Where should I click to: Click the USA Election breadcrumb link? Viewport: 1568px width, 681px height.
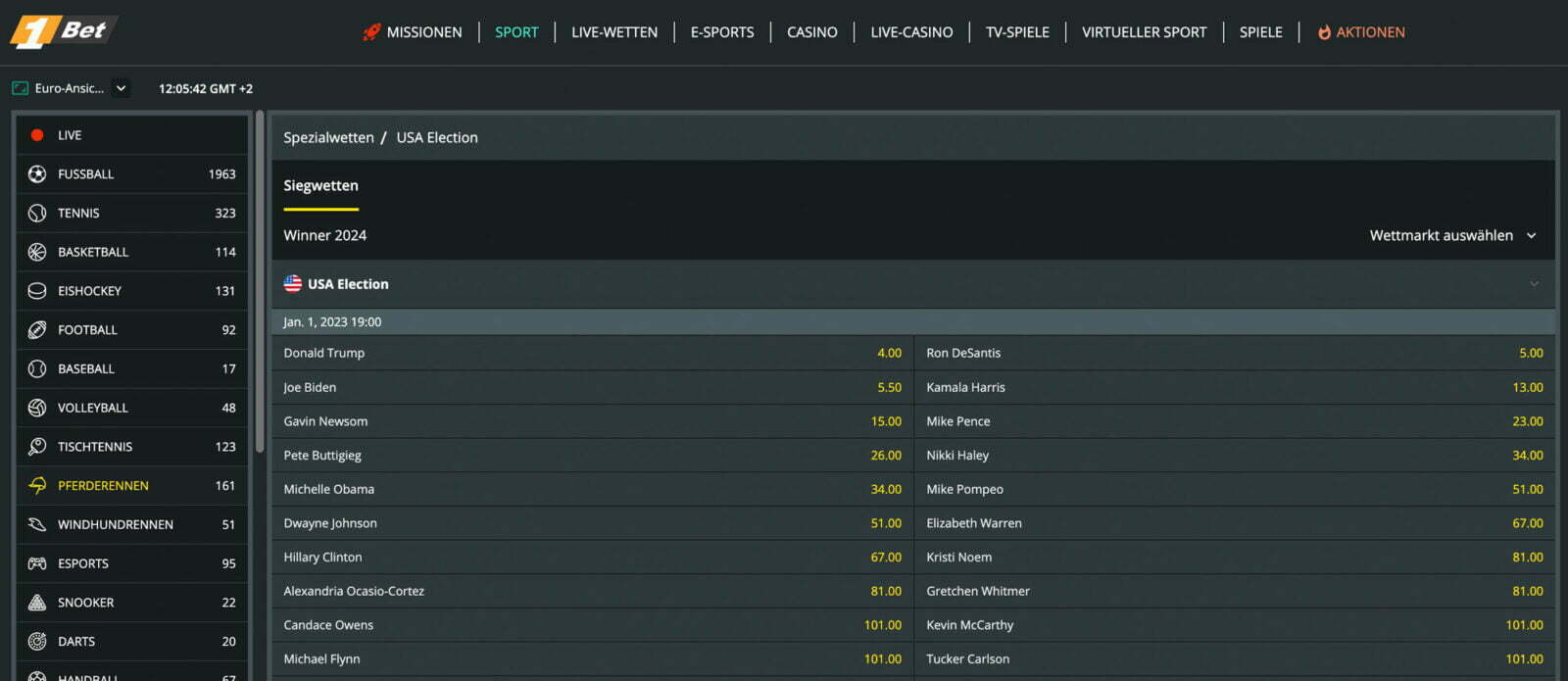point(437,137)
